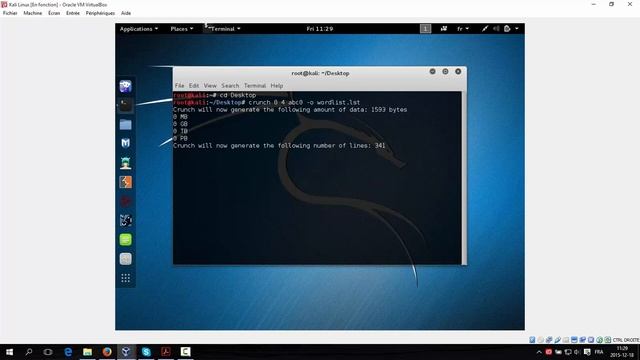Click the terminal title bar root@kali: ~/Desktop
Image resolution: width=640 pixels, height=360 pixels.
[320, 73]
